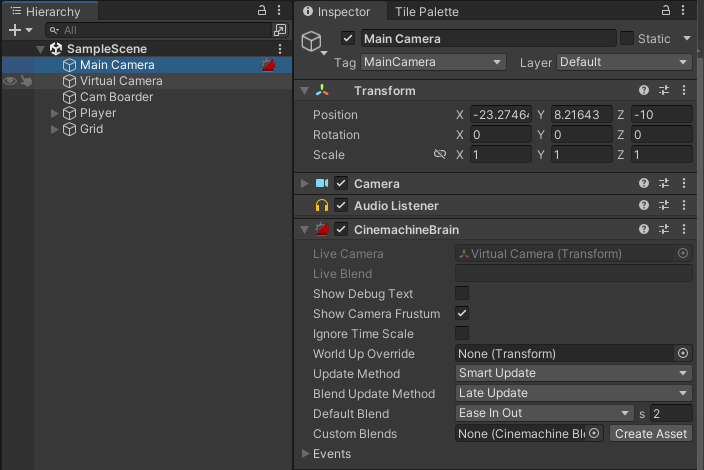Open CinemachineBrain presets icon

(664, 229)
